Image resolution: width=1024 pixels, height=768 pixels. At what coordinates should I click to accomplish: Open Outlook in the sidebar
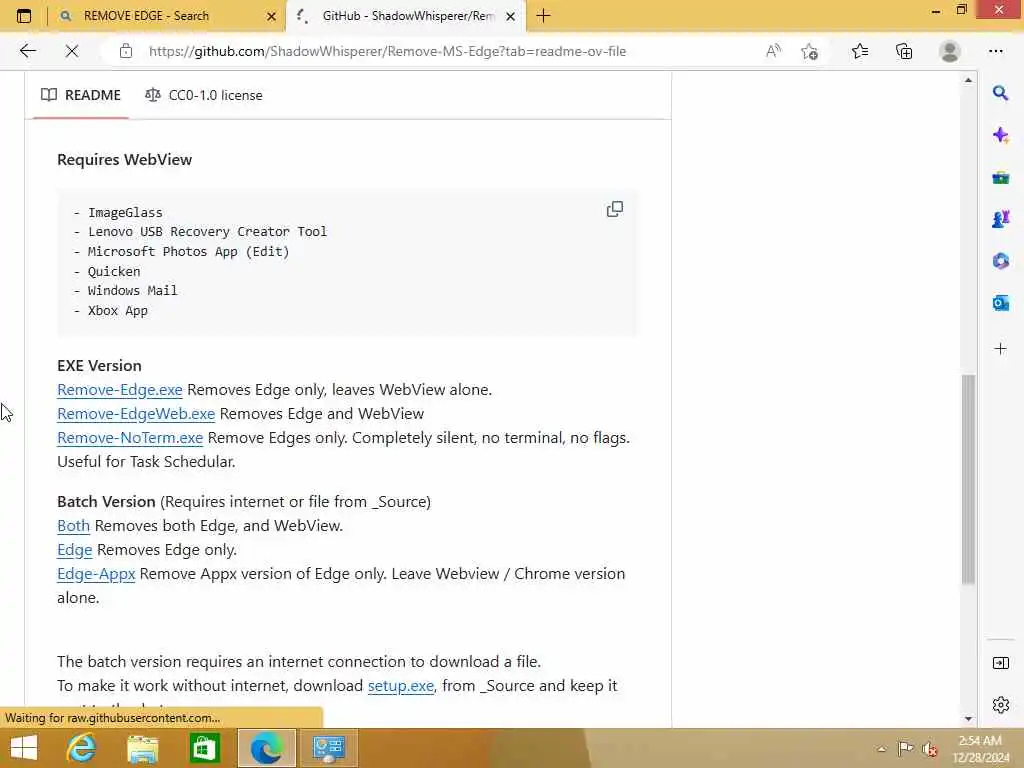pyautogui.click(x=1000, y=302)
